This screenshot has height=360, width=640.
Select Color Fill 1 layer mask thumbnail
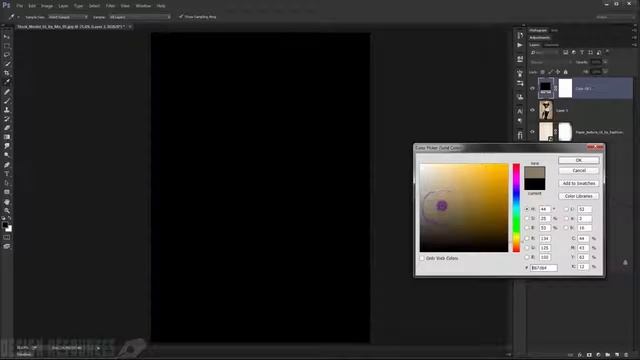coord(565,89)
